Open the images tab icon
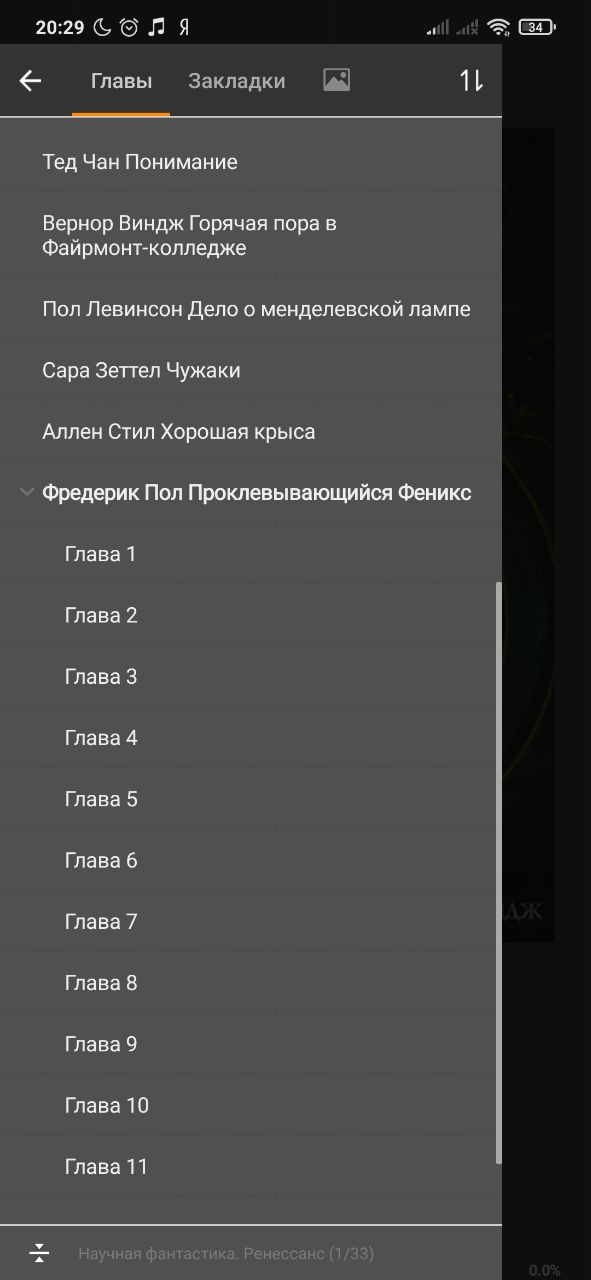 336,81
